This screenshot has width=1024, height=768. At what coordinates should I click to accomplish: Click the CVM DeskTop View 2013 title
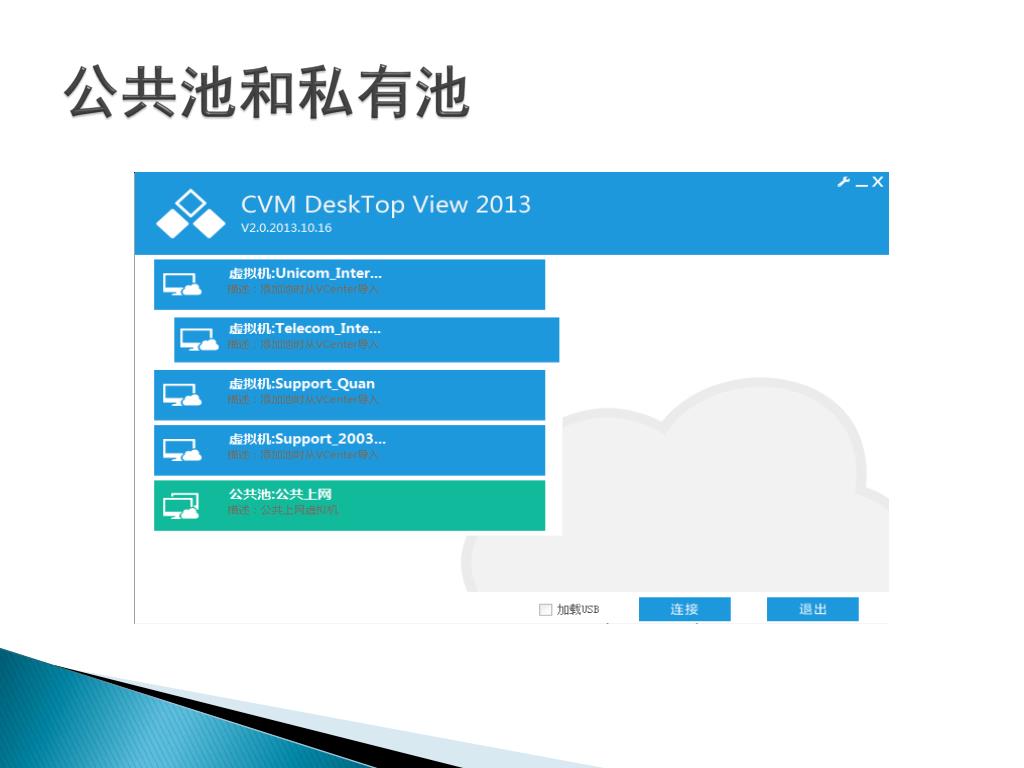[x=386, y=204]
